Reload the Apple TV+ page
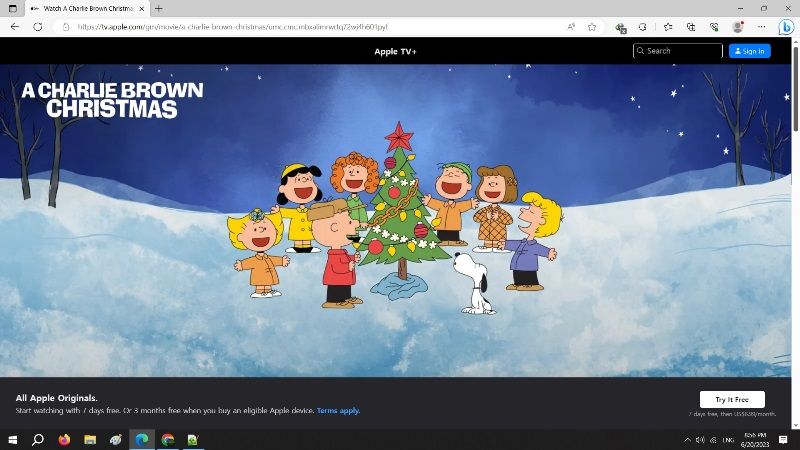Viewport: 800px width, 450px height. (38, 27)
